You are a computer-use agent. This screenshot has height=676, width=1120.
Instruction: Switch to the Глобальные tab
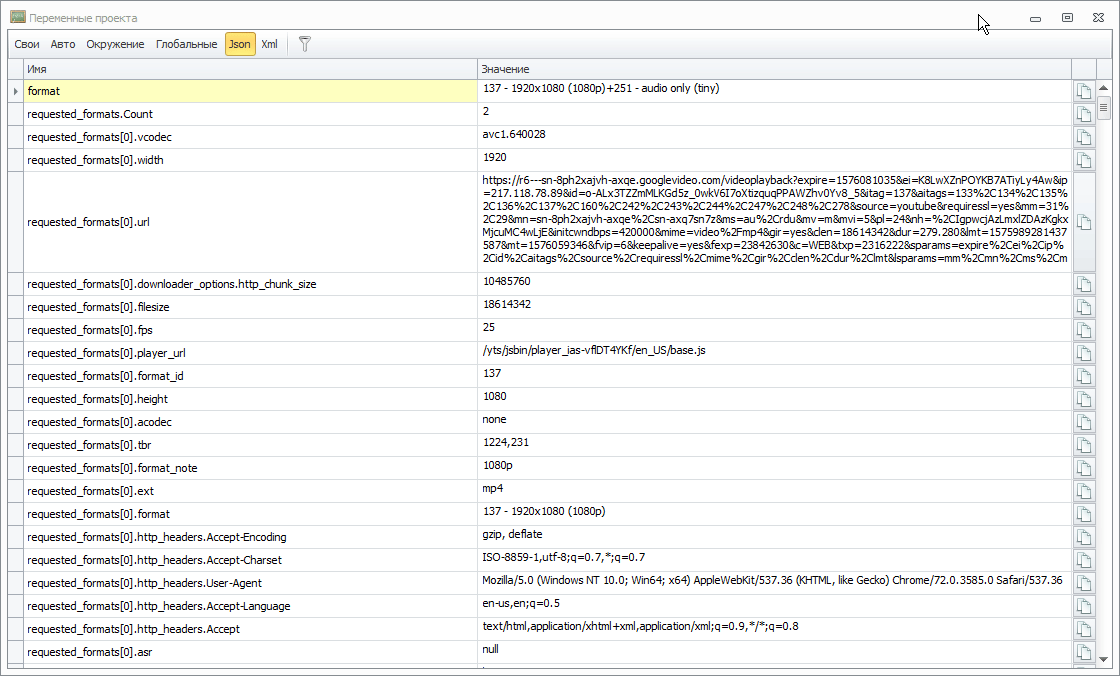[x=186, y=44]
